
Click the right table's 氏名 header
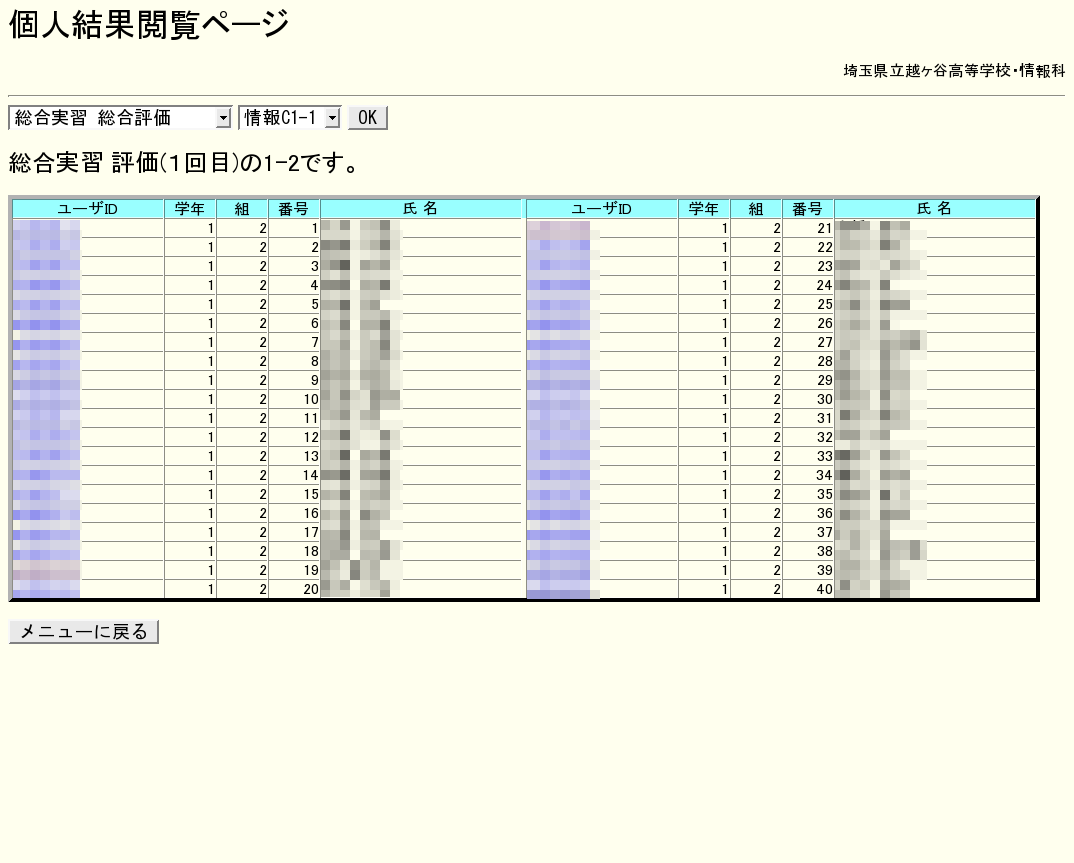point(935,209)
